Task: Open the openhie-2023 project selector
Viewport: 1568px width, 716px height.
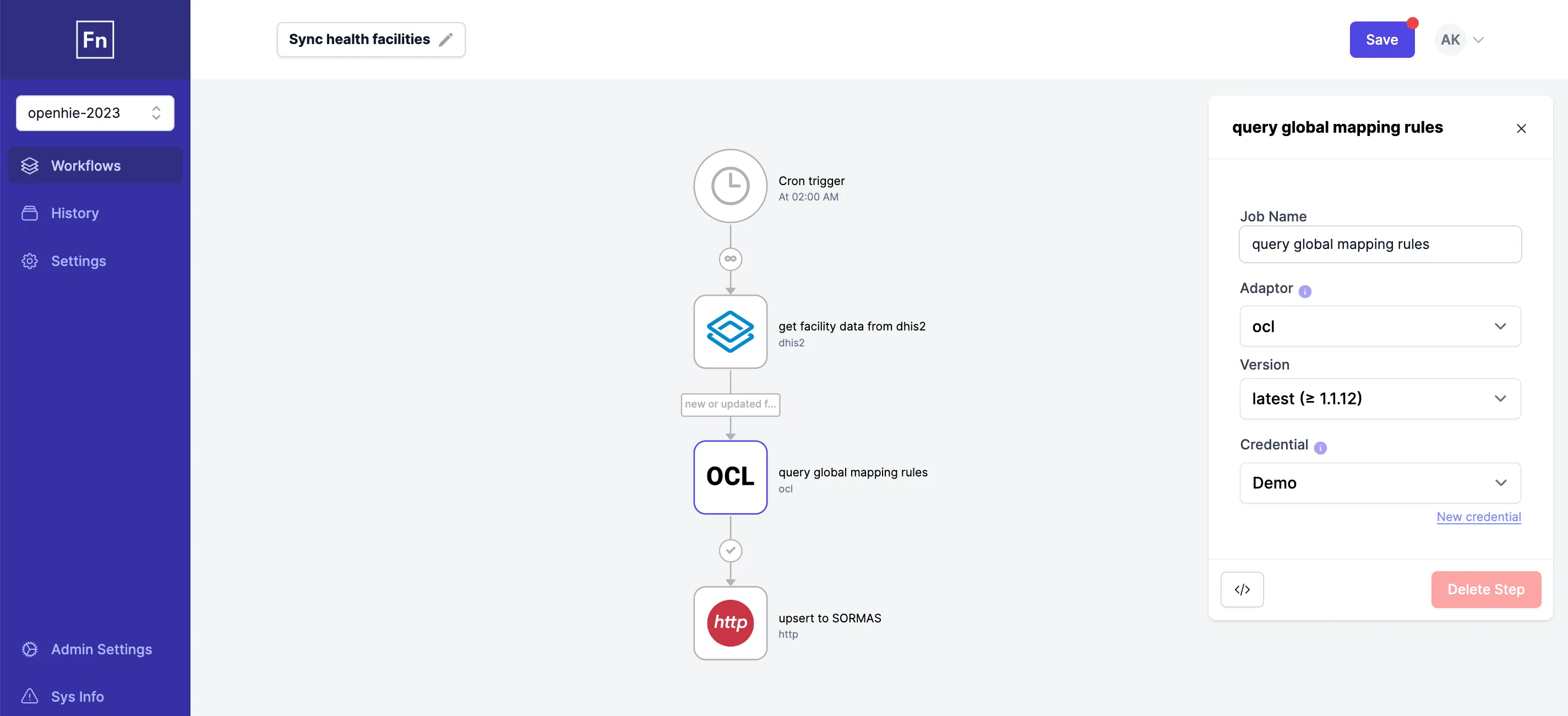Action: tap(95, 113)
